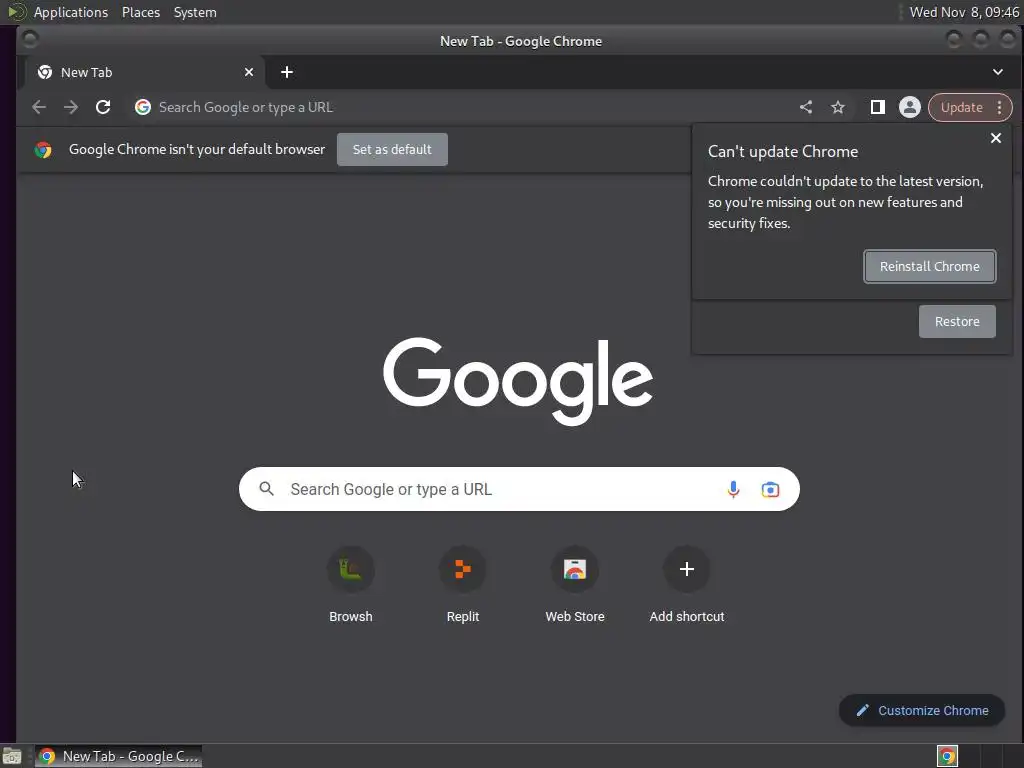Select the New Tab tab
Image resolution: width=1024 pixels, height=768 pixels.
(x=145, y=72)
